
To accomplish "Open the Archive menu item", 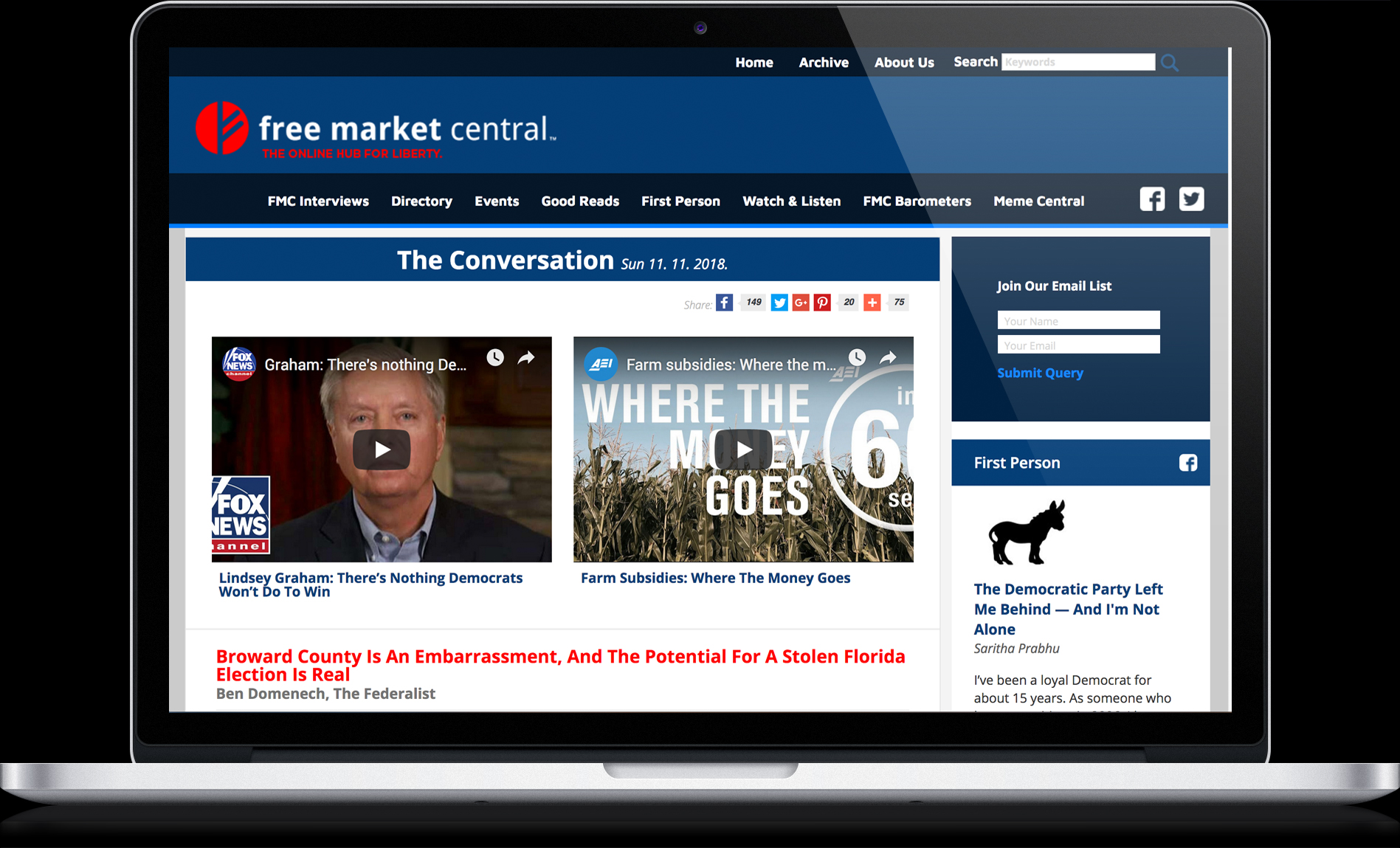I will click(824, 63).
